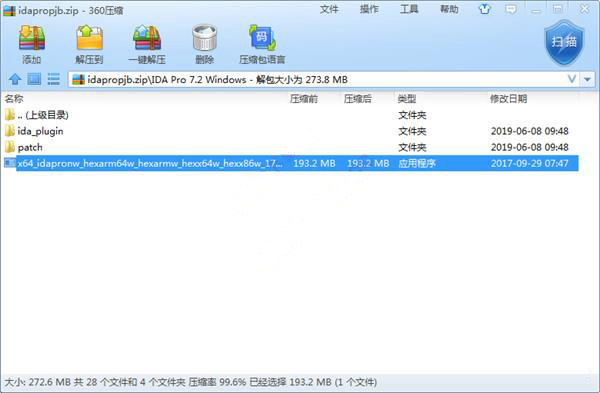Open the 操作 (Operations) menu
The height and width of the screenshot is (393, 600).
coord(369,9)
